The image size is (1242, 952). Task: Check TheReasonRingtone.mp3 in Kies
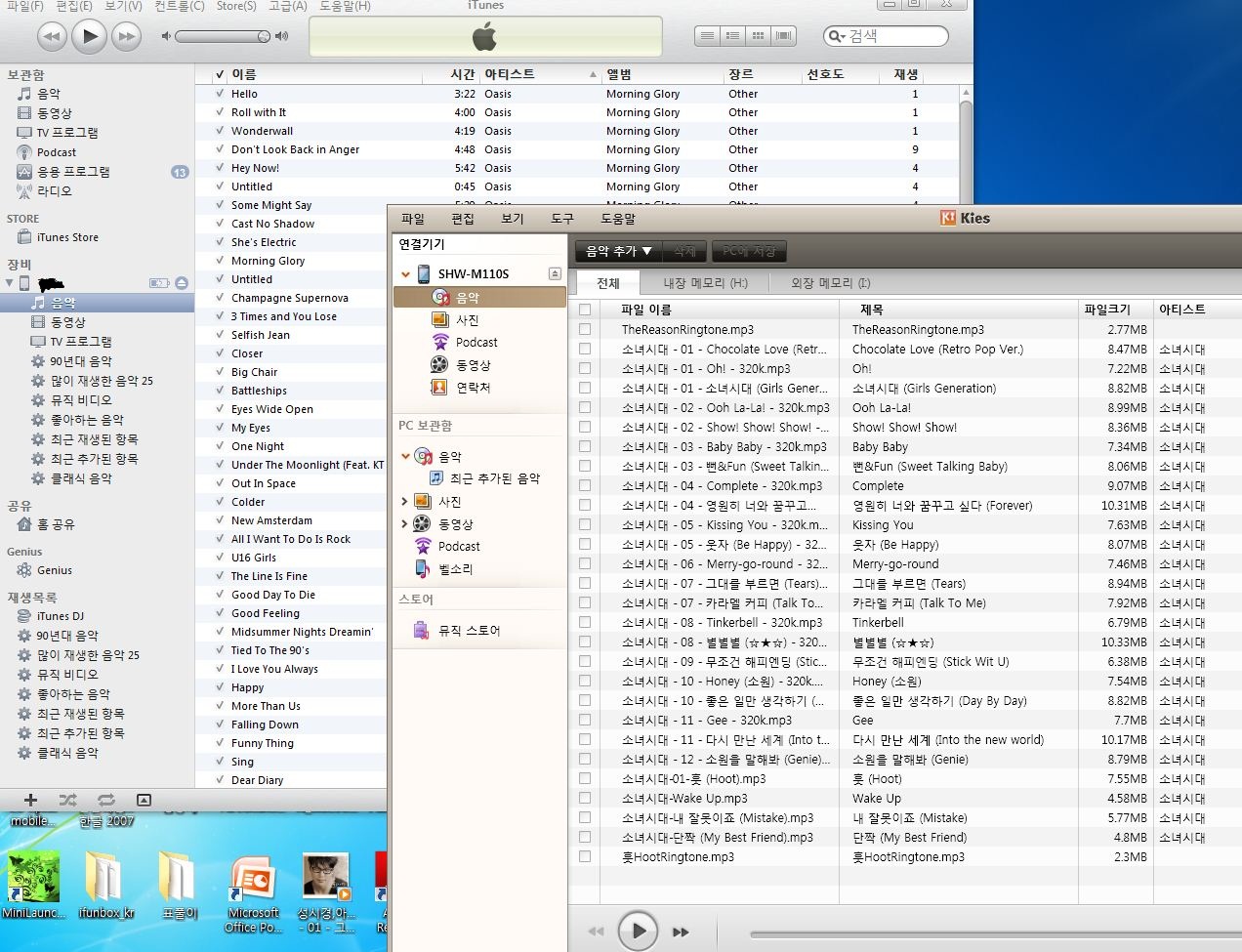pyautogui.click(x=585, y=329)
